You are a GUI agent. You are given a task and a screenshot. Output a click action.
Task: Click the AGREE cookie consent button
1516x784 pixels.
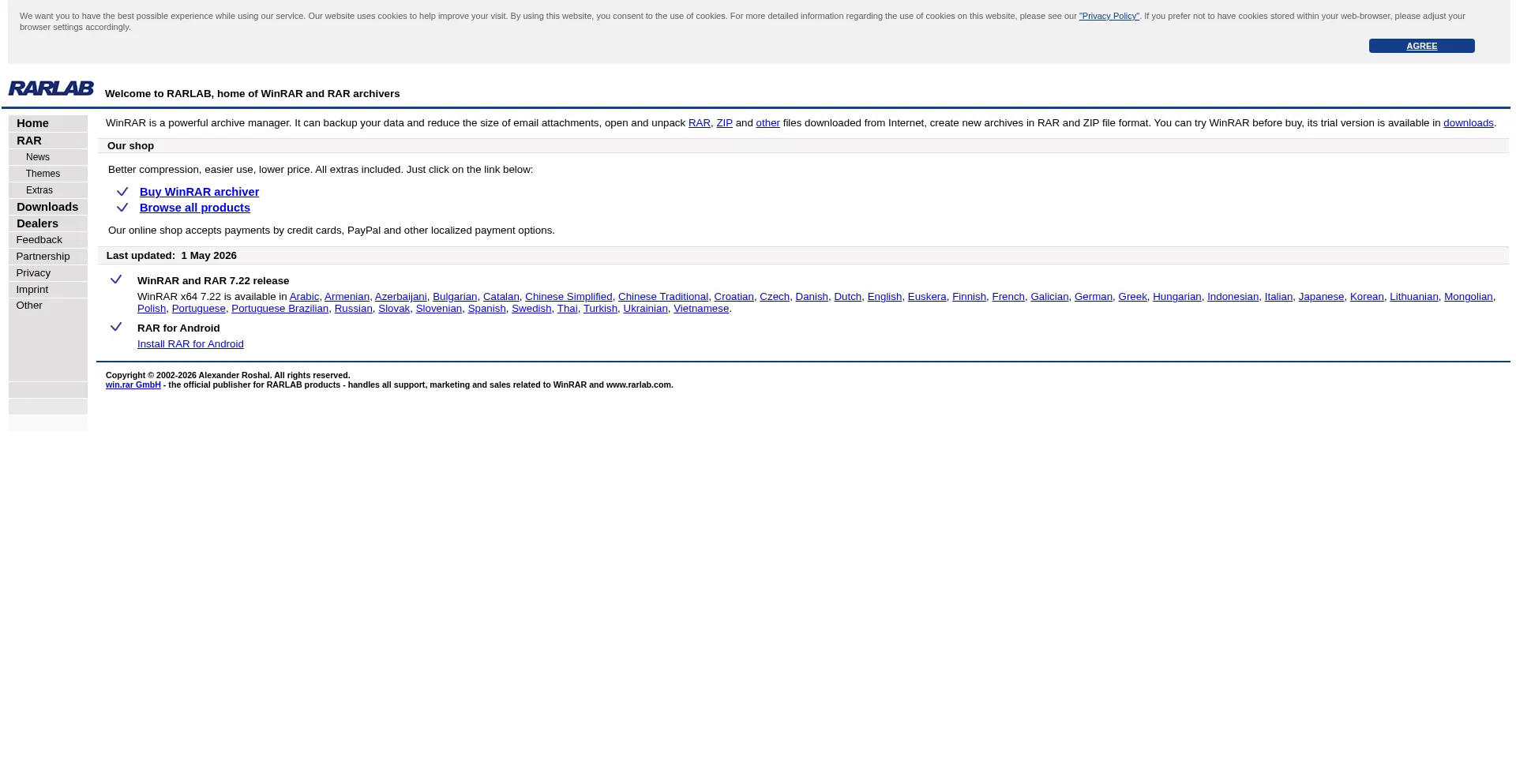click(1421, 46)
